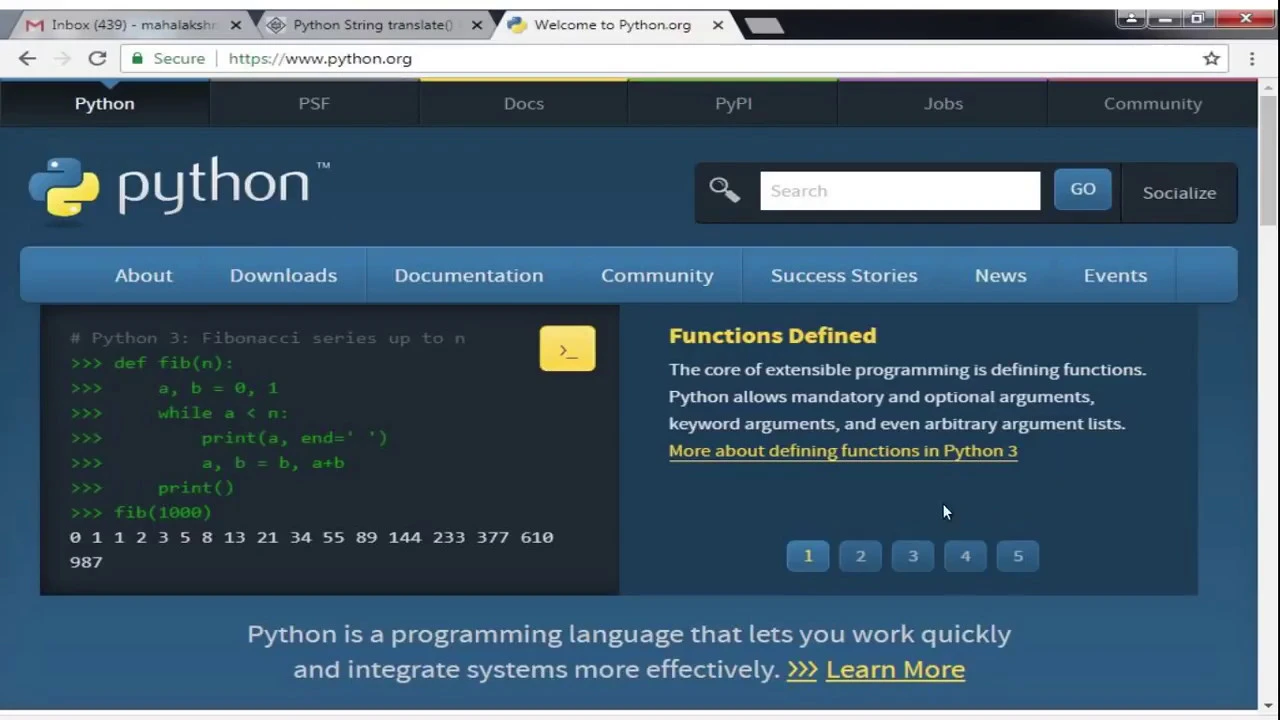Expand the Socialize dropdown
This screenshot has width=1280, height=720.
pos(1179,192)
